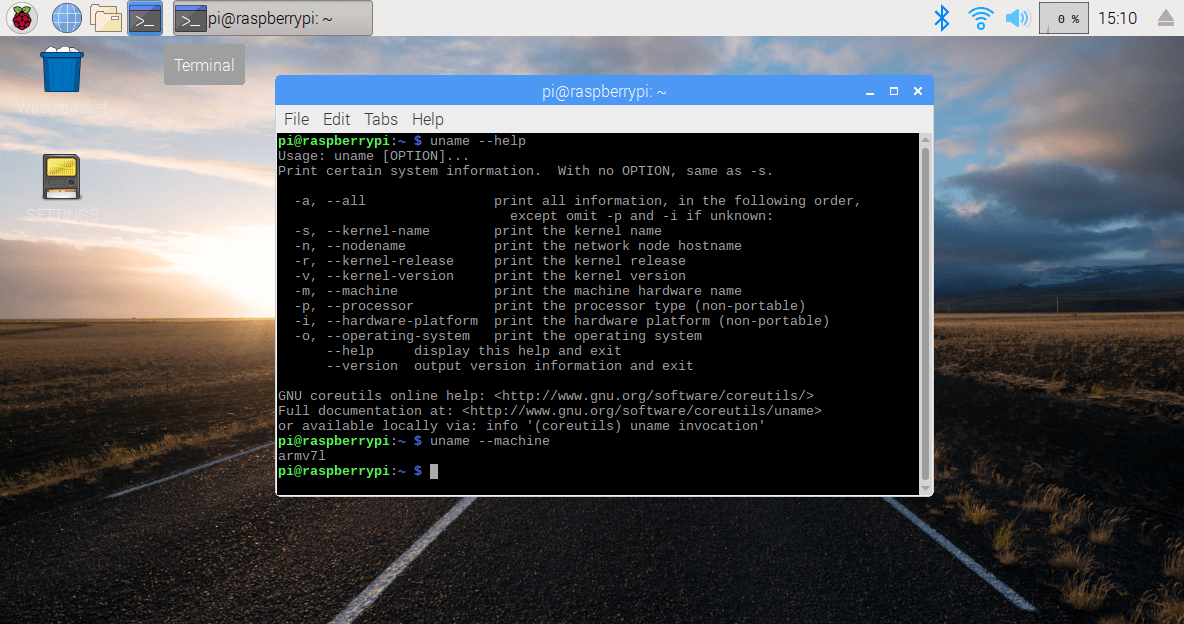Click the pi@raspberrypi window title bar
Viewport: 1184px width, 624px height.
click(x=603, y=90)
